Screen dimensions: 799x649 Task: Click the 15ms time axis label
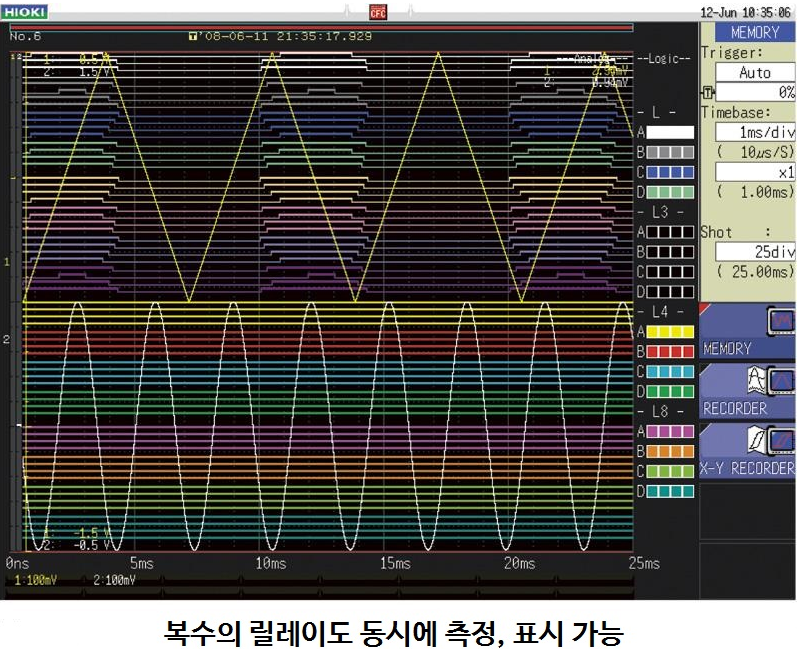[x=395, y=563]
